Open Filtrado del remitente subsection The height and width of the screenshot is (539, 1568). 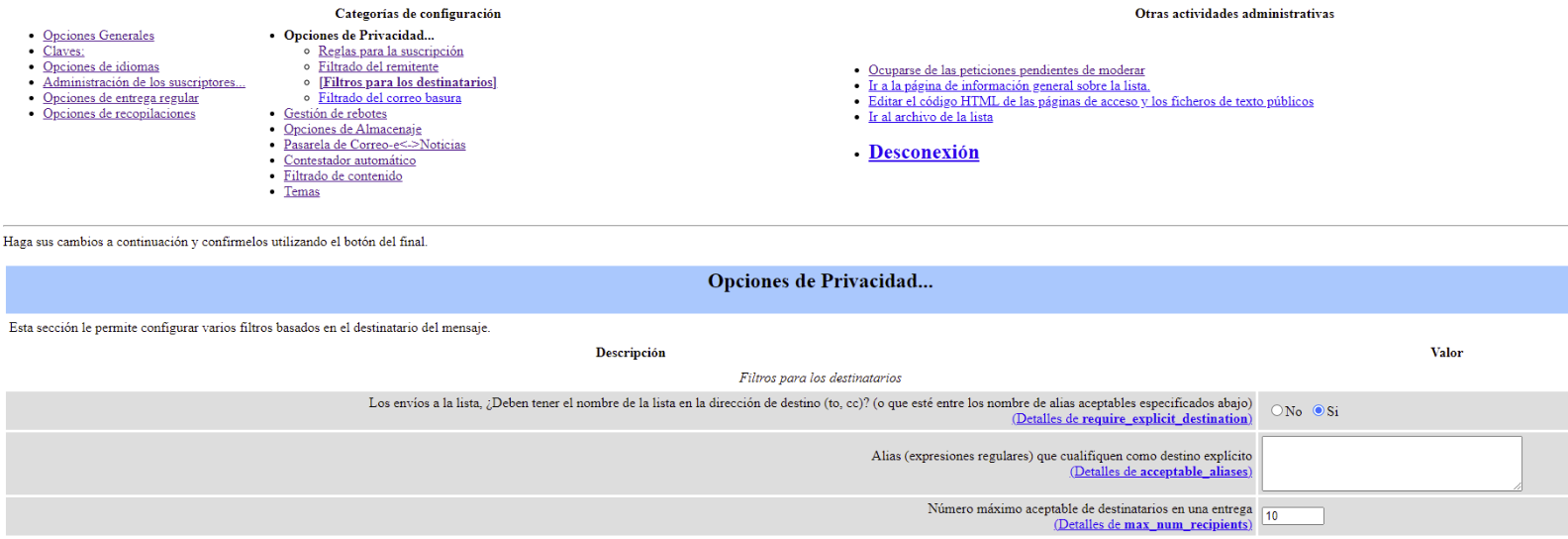378,67
